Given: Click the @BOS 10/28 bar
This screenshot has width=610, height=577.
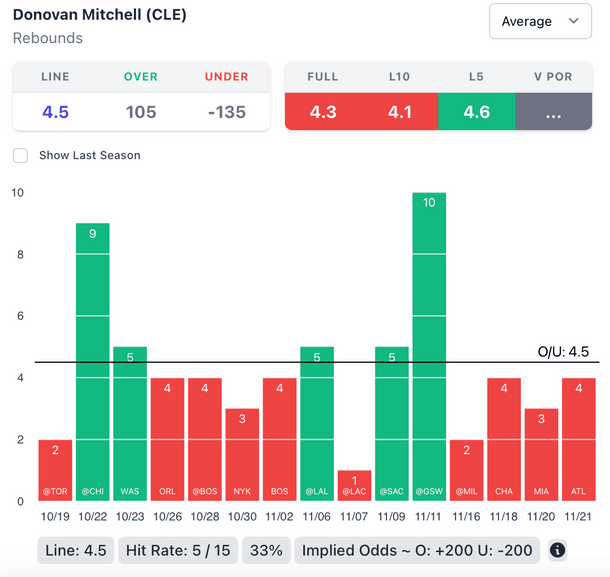Looking at the screenshot, I should [205, 439].
